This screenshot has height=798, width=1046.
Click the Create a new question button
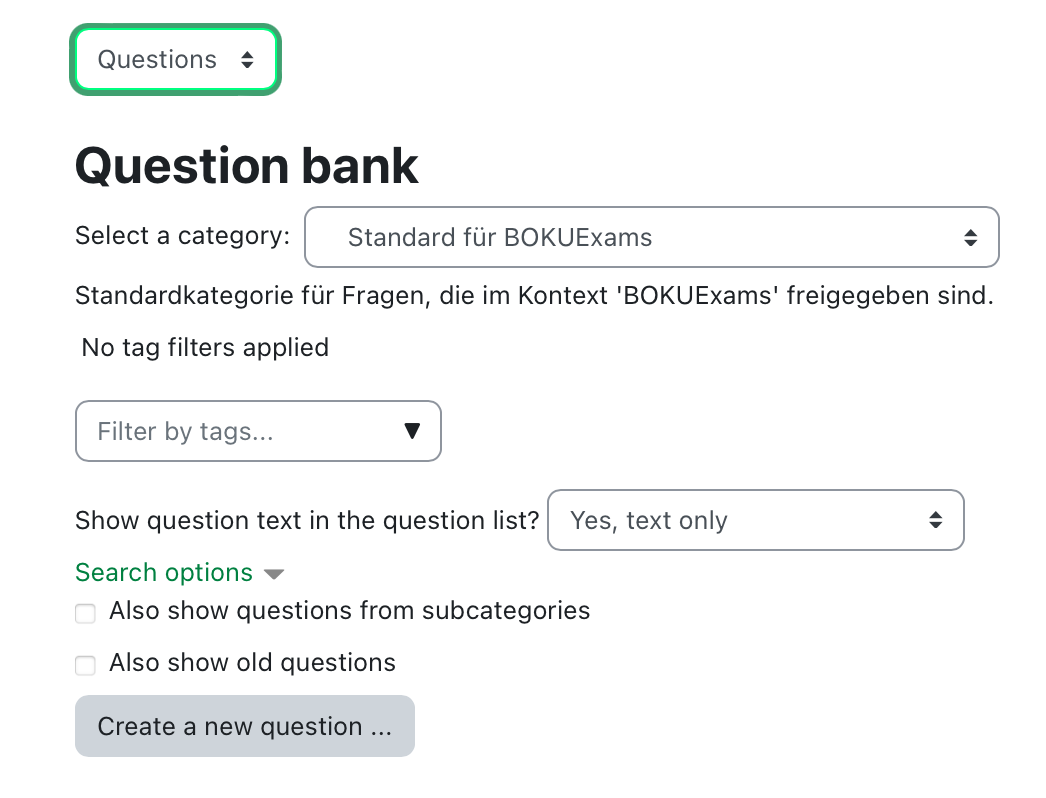245,726
